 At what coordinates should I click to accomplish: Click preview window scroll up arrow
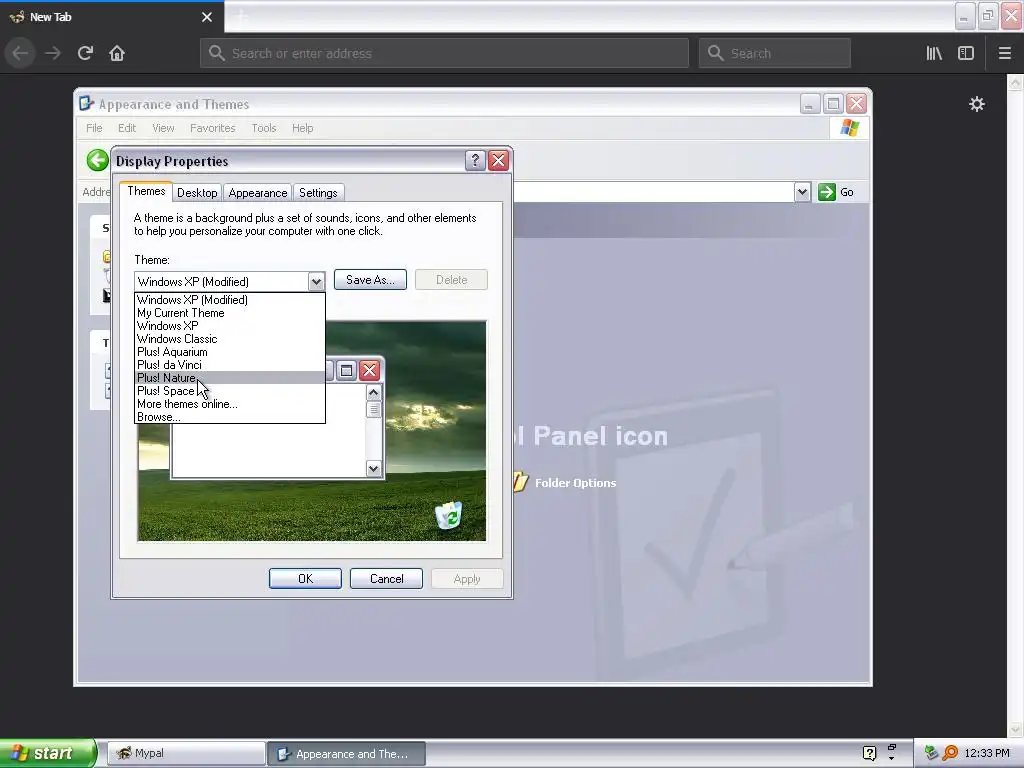click(x=374, y=392)
